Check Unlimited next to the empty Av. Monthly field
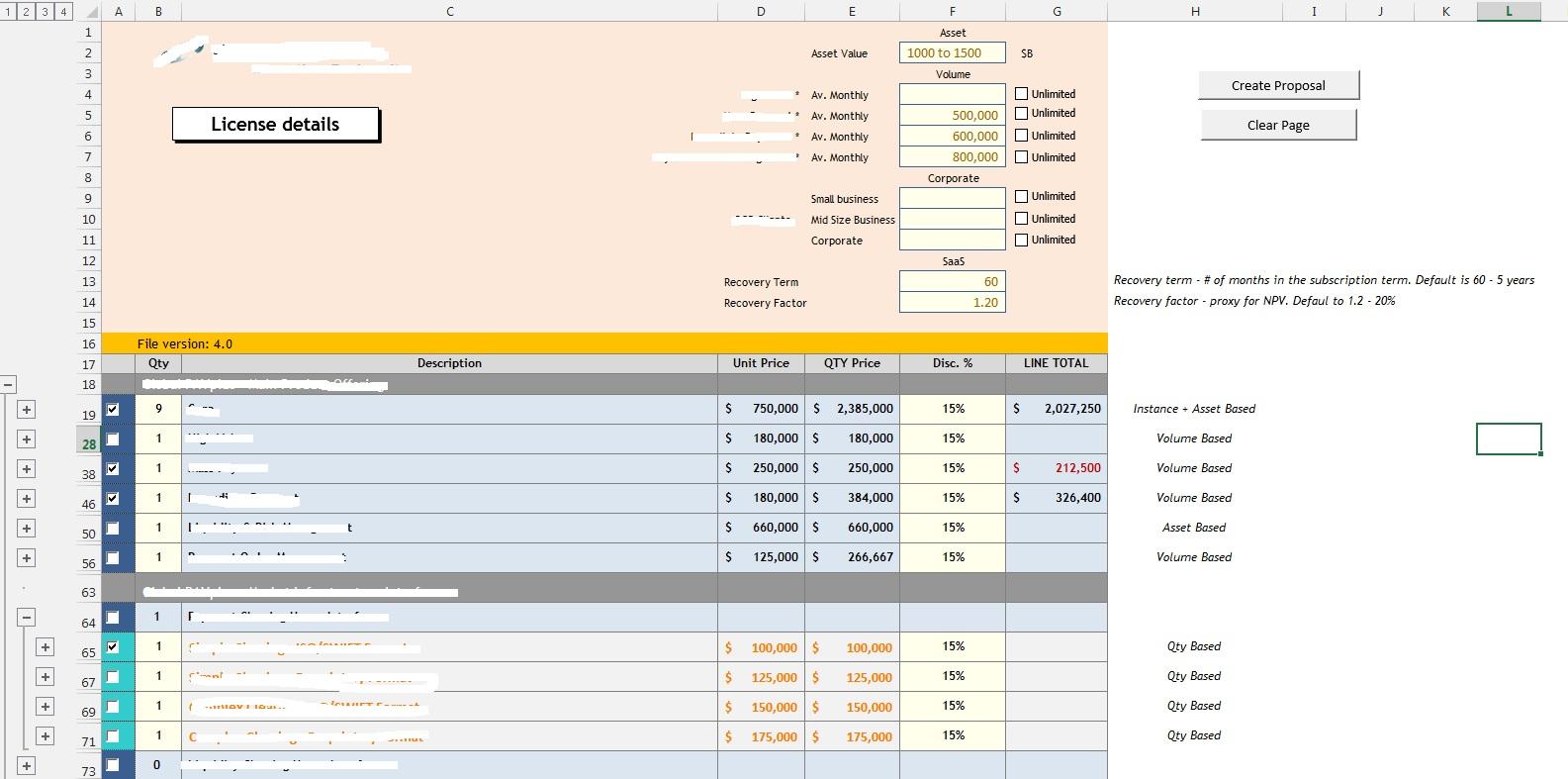Viewport: 1568px width, 779px height. [x=1022, y=94]
